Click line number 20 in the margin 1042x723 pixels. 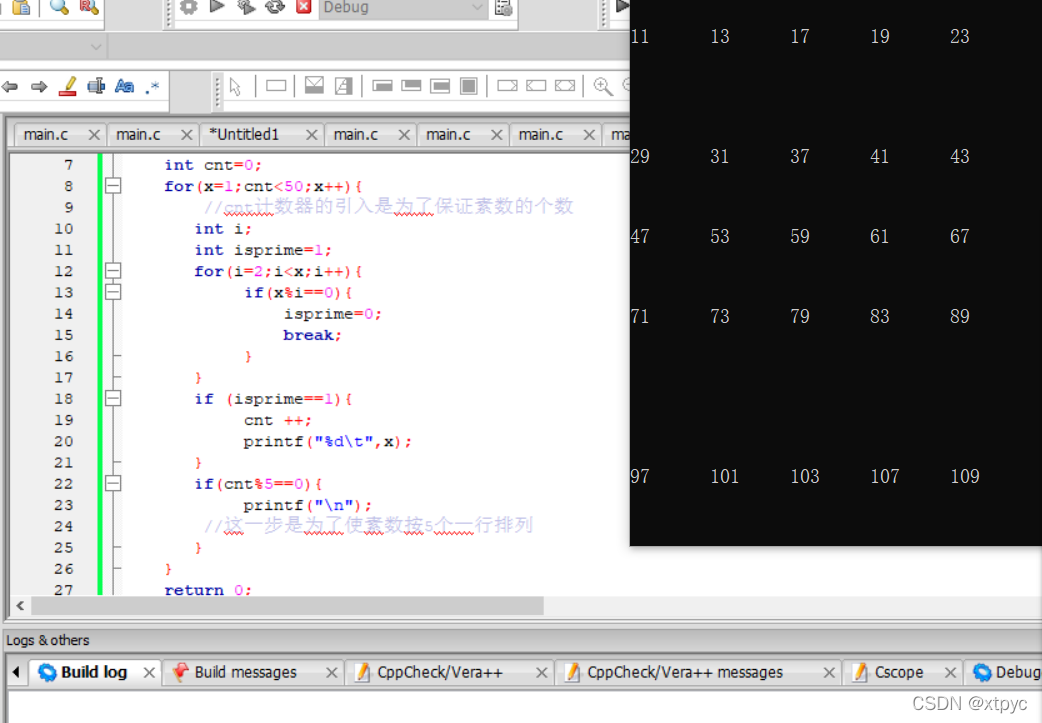(64, 441)
